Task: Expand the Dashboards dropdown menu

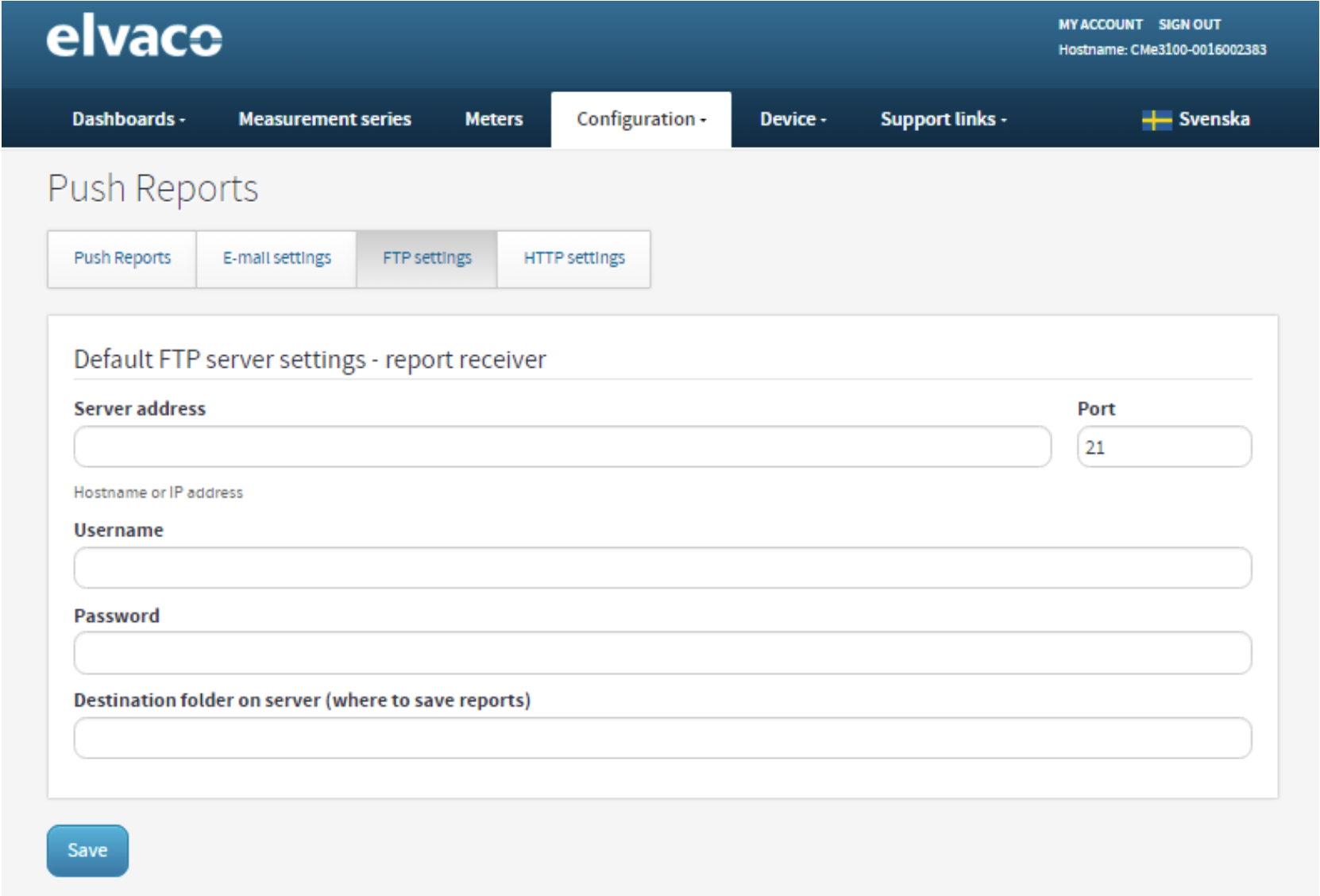Action: click(129, 119)
